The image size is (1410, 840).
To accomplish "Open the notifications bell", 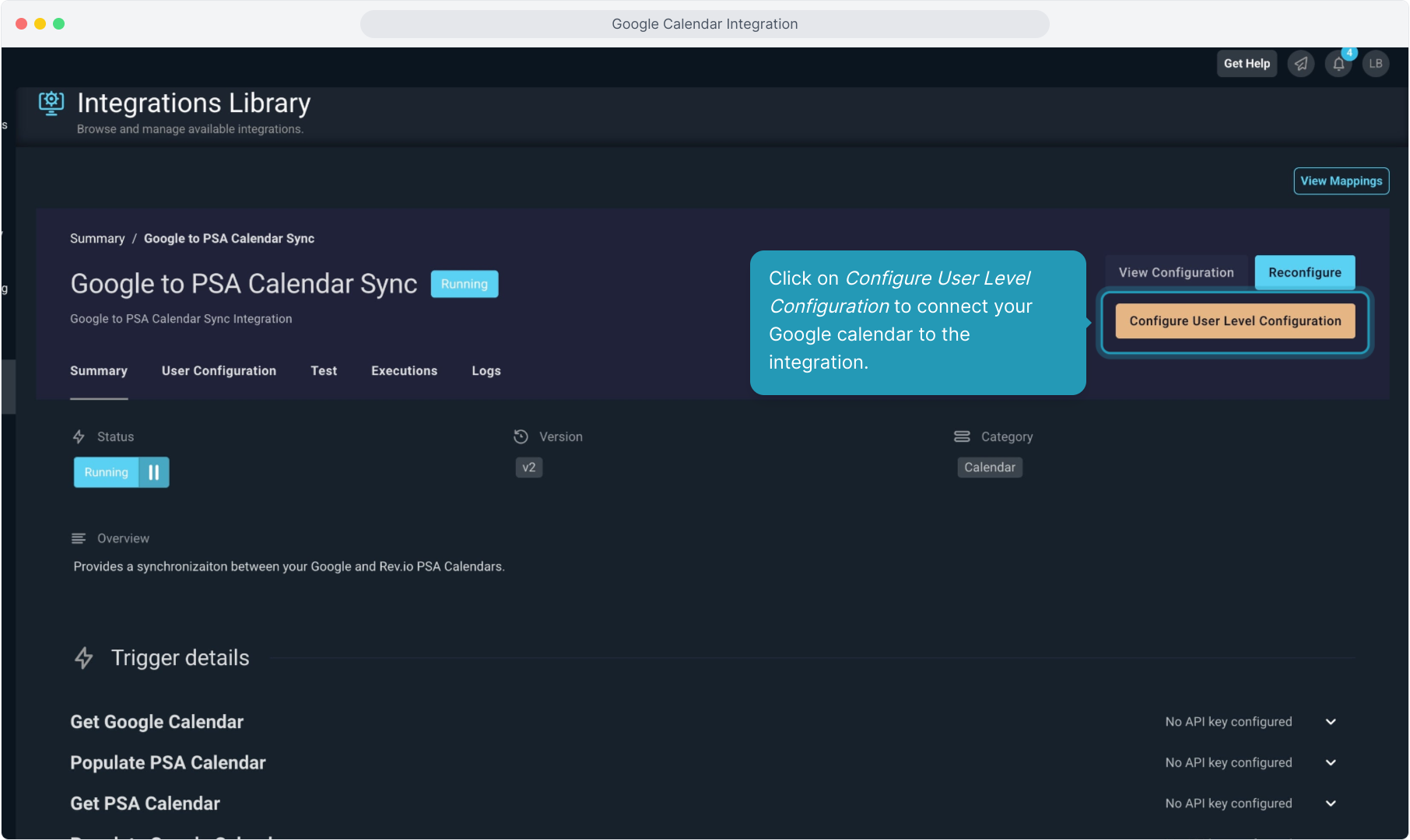I will pos(1338,64).
